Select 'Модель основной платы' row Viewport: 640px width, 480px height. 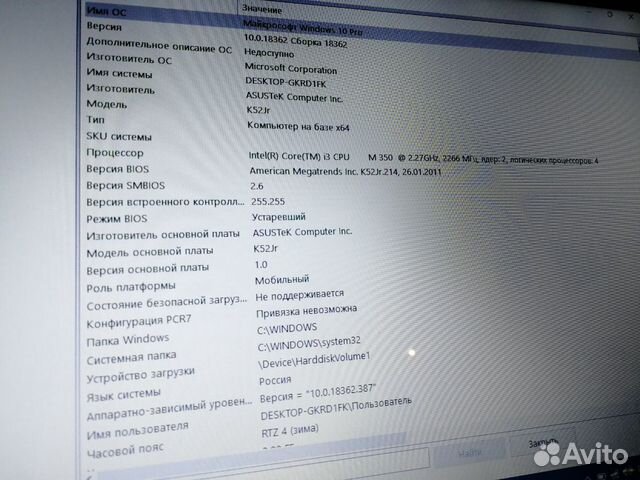(150, 252)
